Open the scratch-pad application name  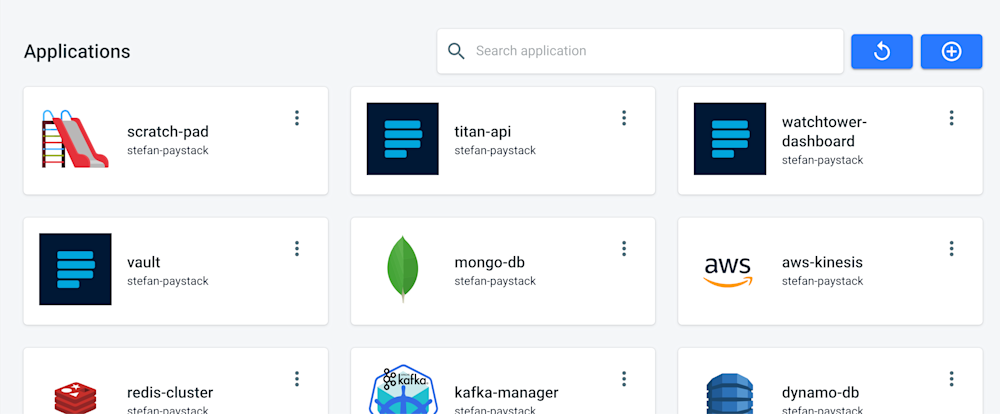click(x=168, y=132)
